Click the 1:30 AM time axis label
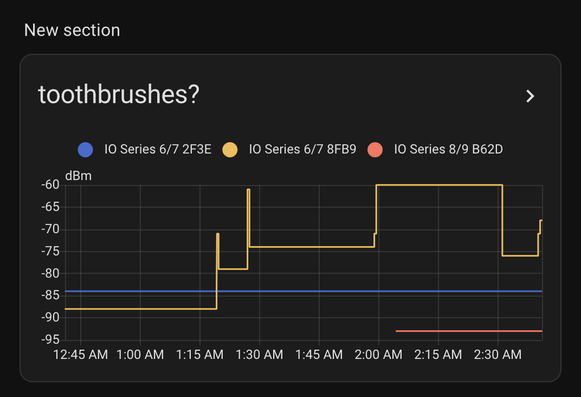The image size is (581, 397). coord(259,355)
